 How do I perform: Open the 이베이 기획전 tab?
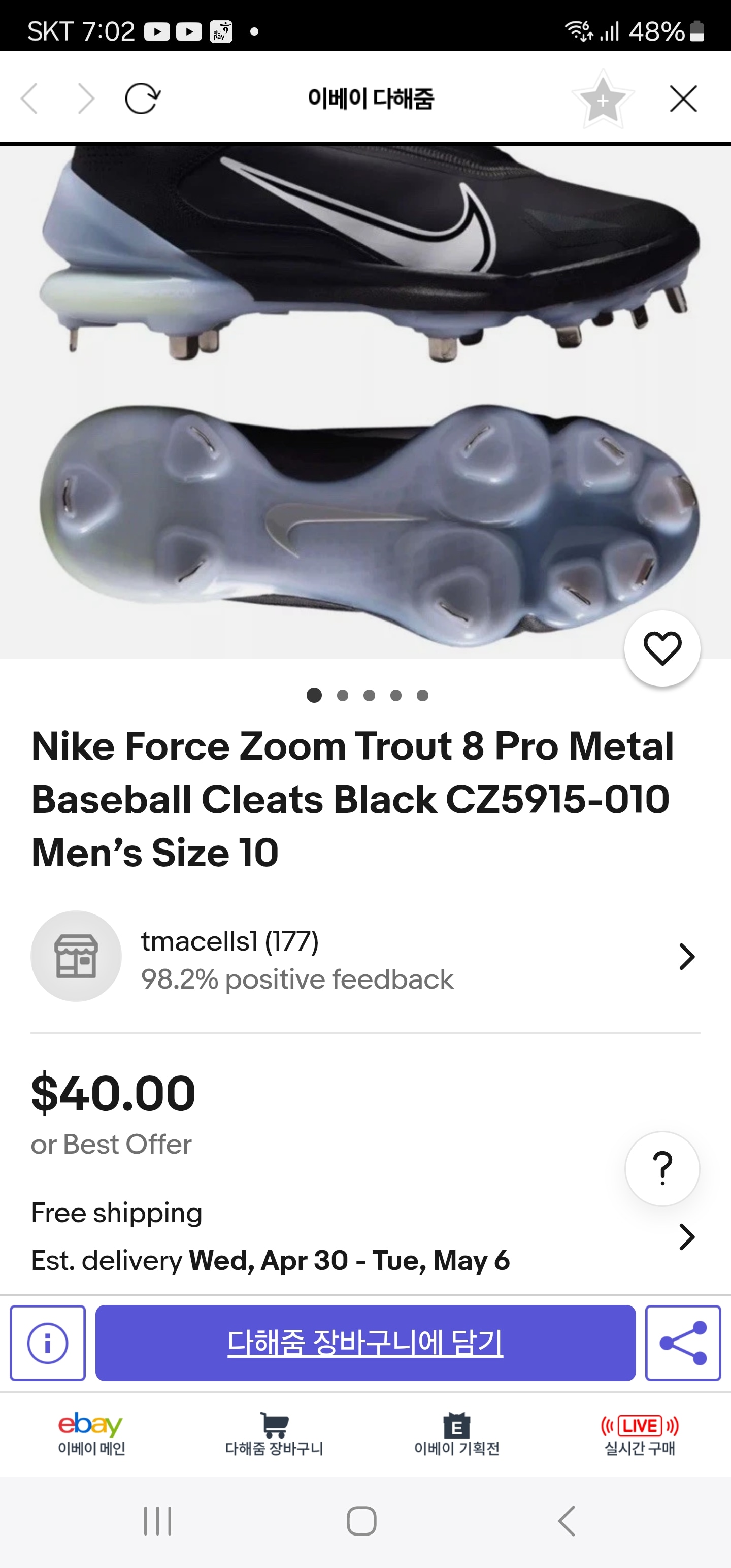456,1433
